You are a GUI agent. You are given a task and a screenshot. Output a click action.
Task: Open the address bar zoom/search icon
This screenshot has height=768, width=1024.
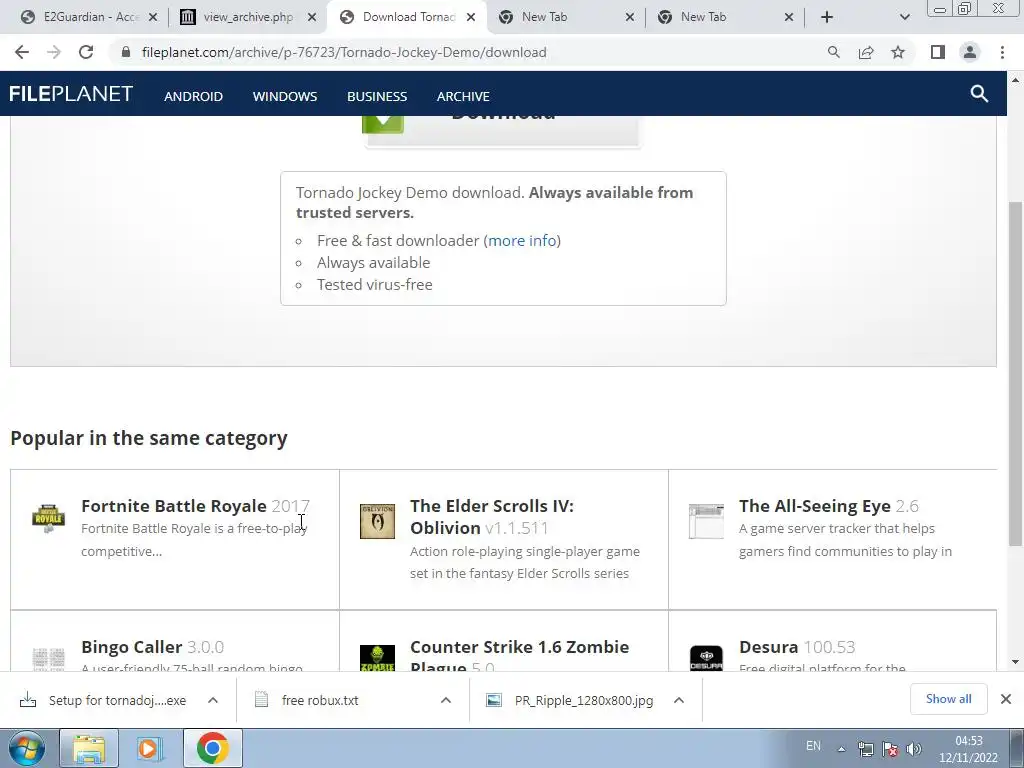point(833,52)
